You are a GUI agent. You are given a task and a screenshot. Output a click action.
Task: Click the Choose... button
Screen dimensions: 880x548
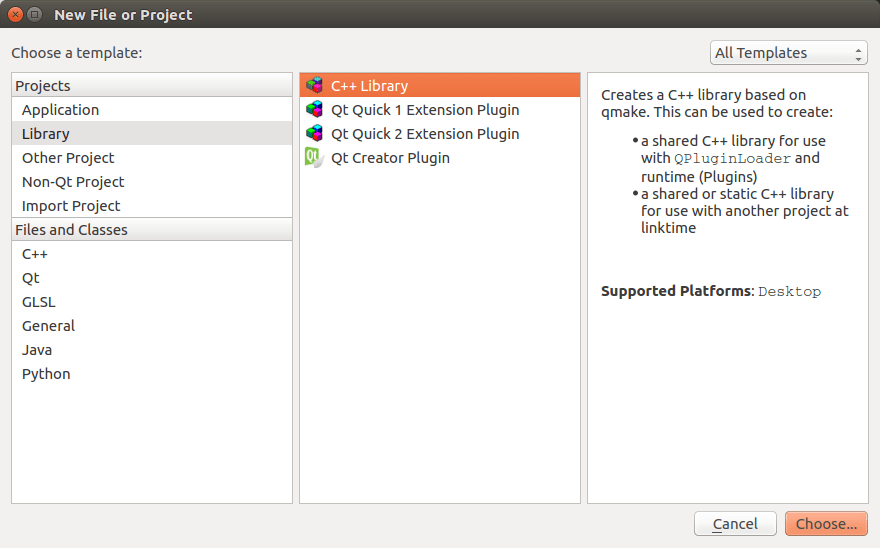[x=826, y=524]
